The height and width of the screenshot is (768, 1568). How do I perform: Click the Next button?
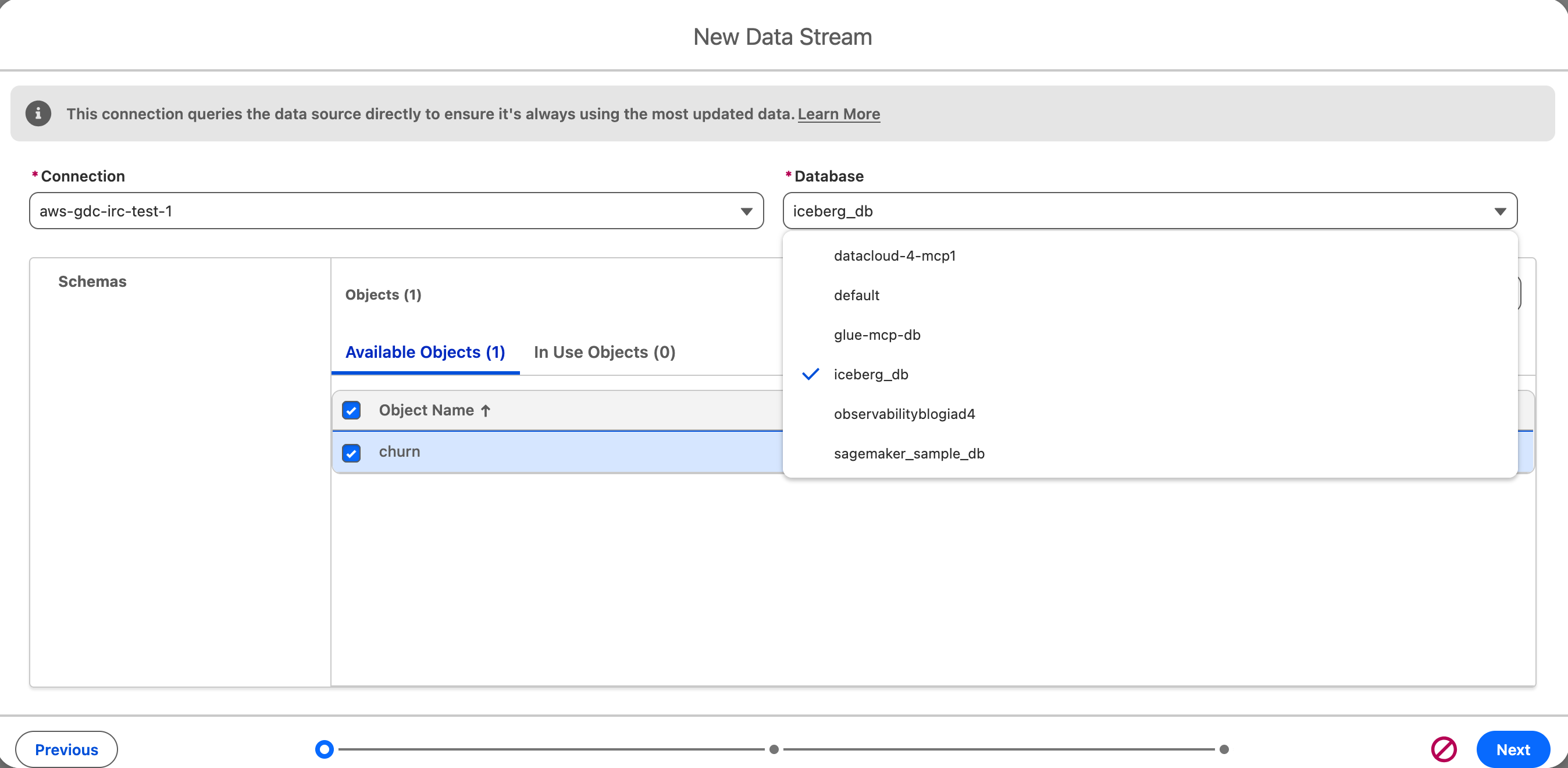(x=1513, y=749)
